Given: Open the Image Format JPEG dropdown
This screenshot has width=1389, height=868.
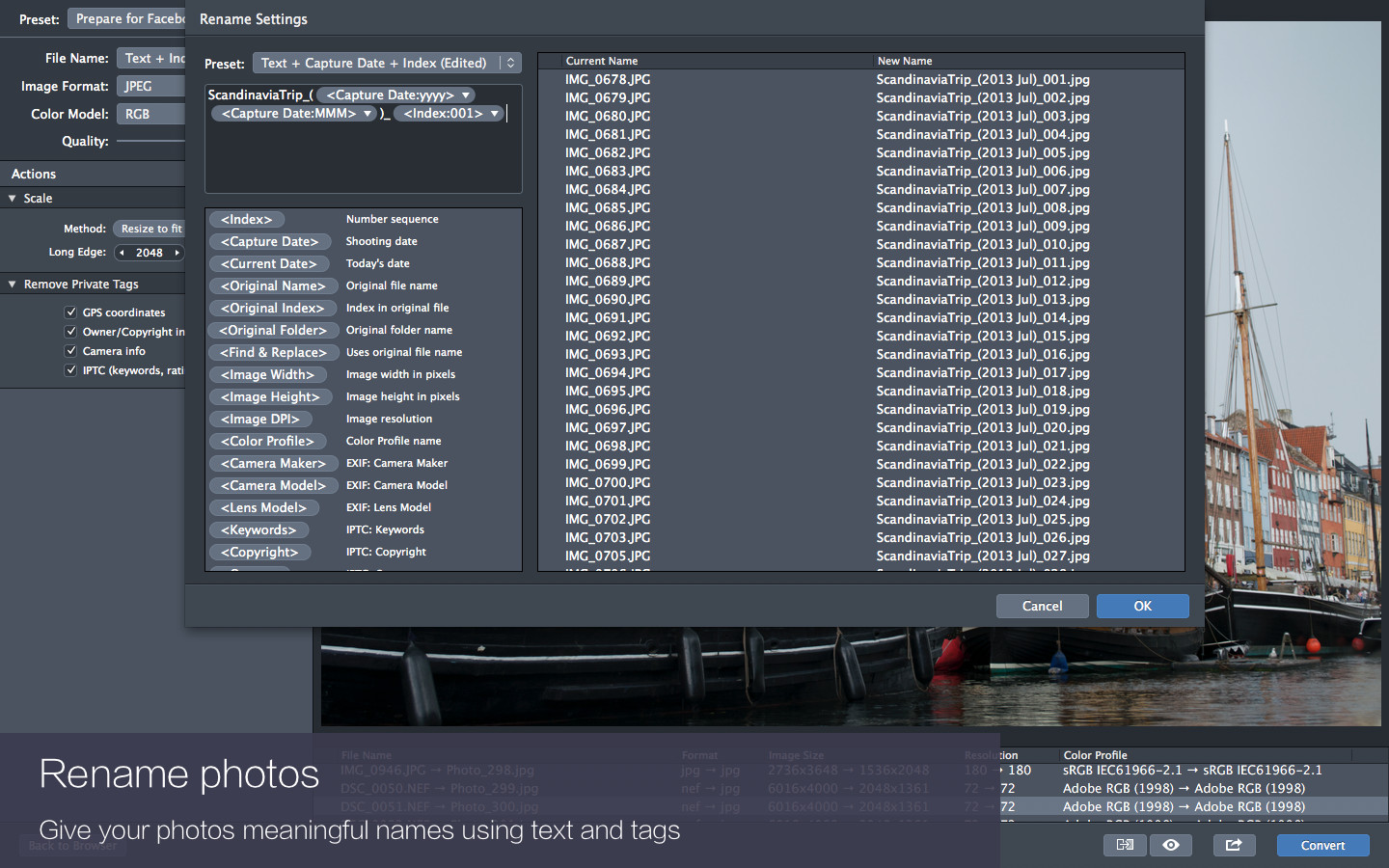Looking at the screenshot, I should tap(150, 86).
